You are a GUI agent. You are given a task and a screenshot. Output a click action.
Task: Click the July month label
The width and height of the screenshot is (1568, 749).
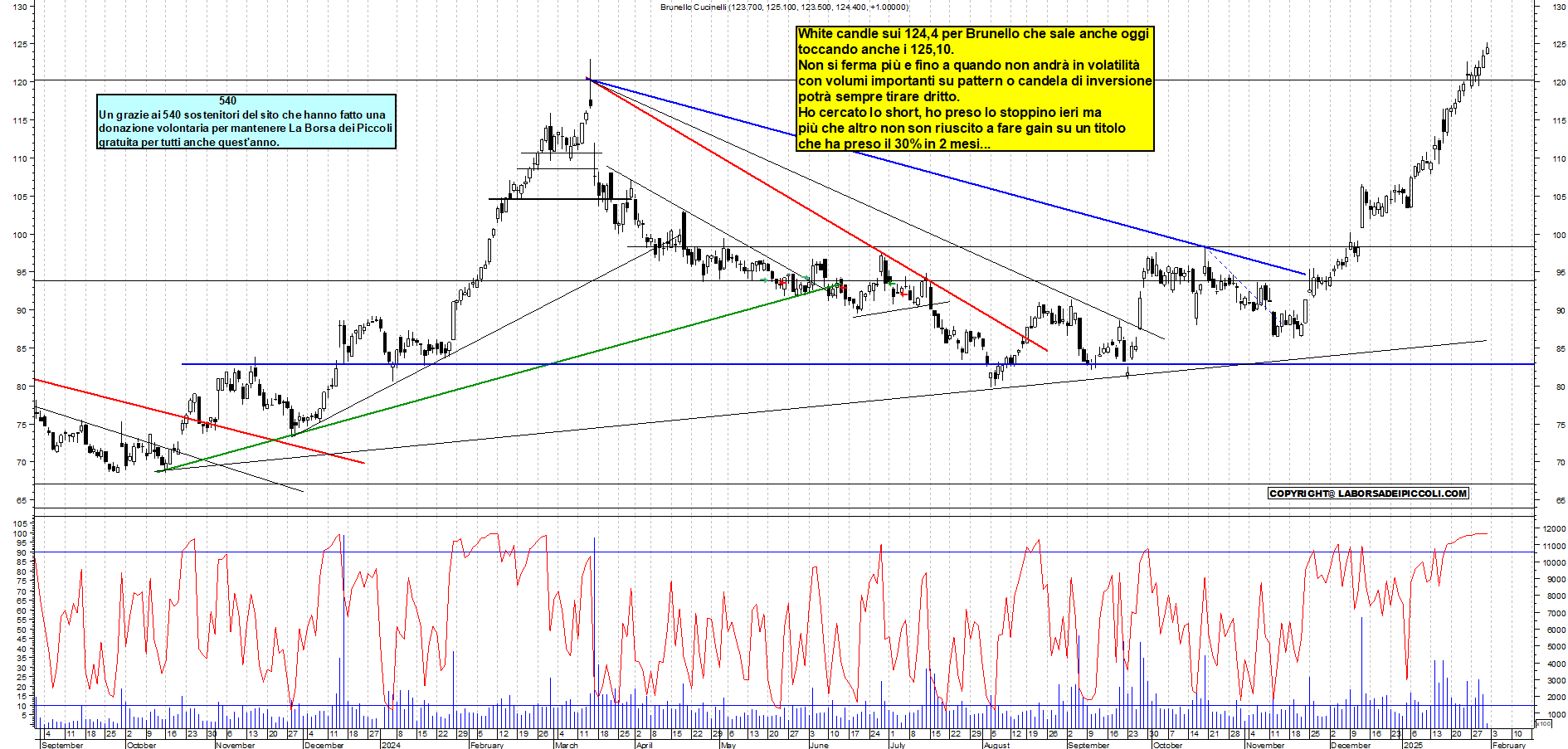click(898, 745)
